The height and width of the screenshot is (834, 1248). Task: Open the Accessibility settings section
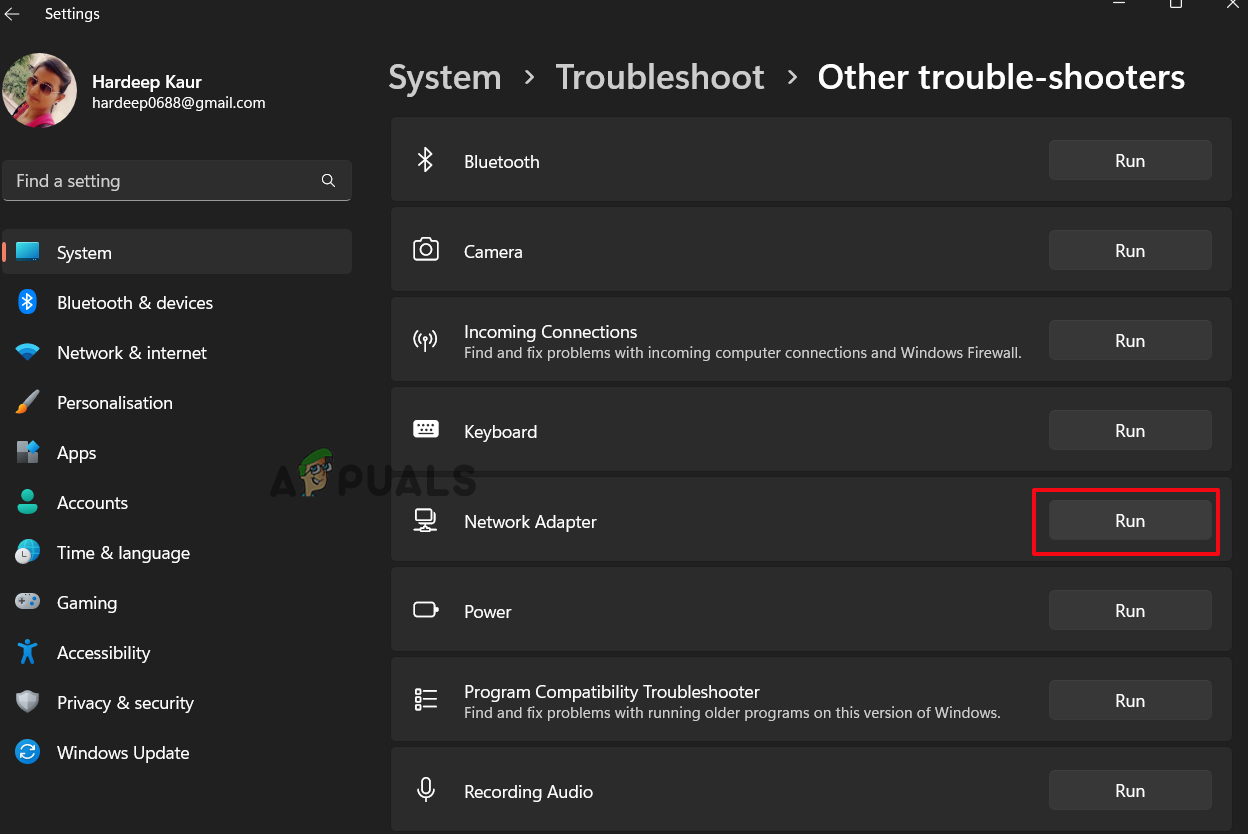point(103,652)
